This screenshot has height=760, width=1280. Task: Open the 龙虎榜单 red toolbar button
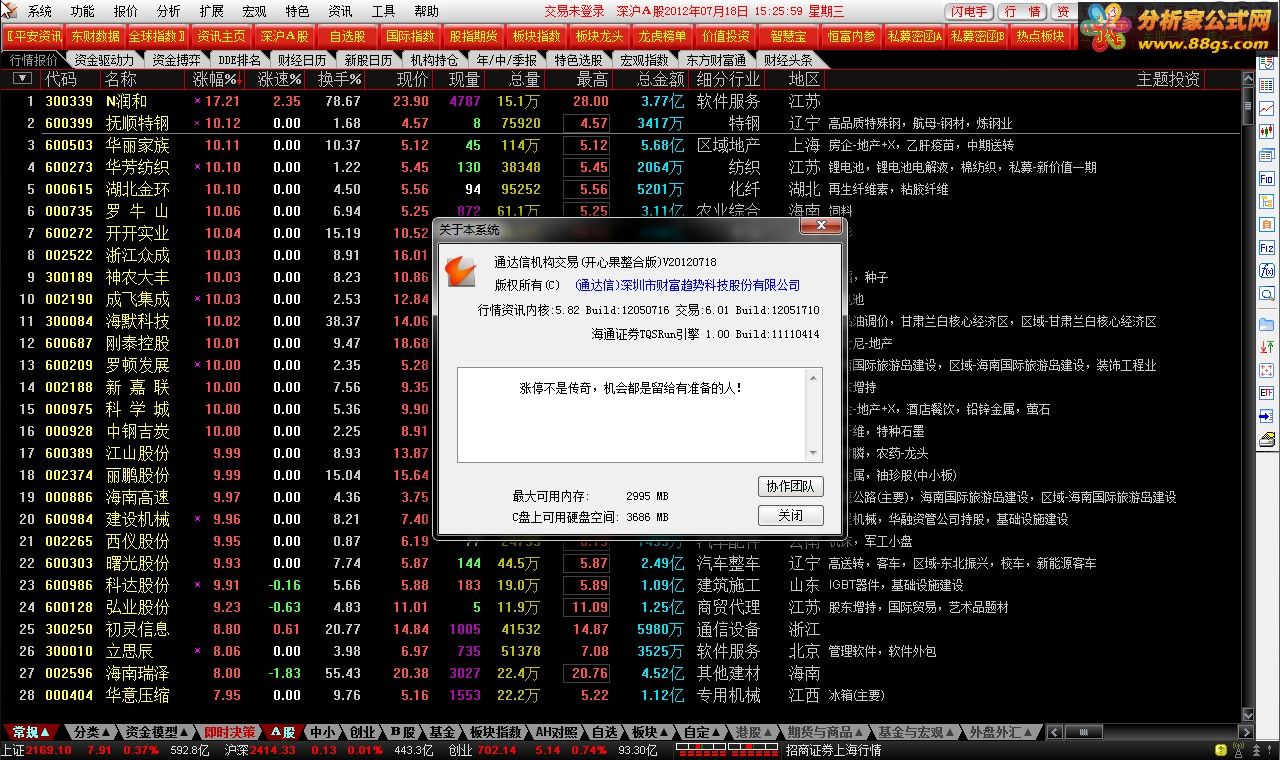(x=662, y=36)
